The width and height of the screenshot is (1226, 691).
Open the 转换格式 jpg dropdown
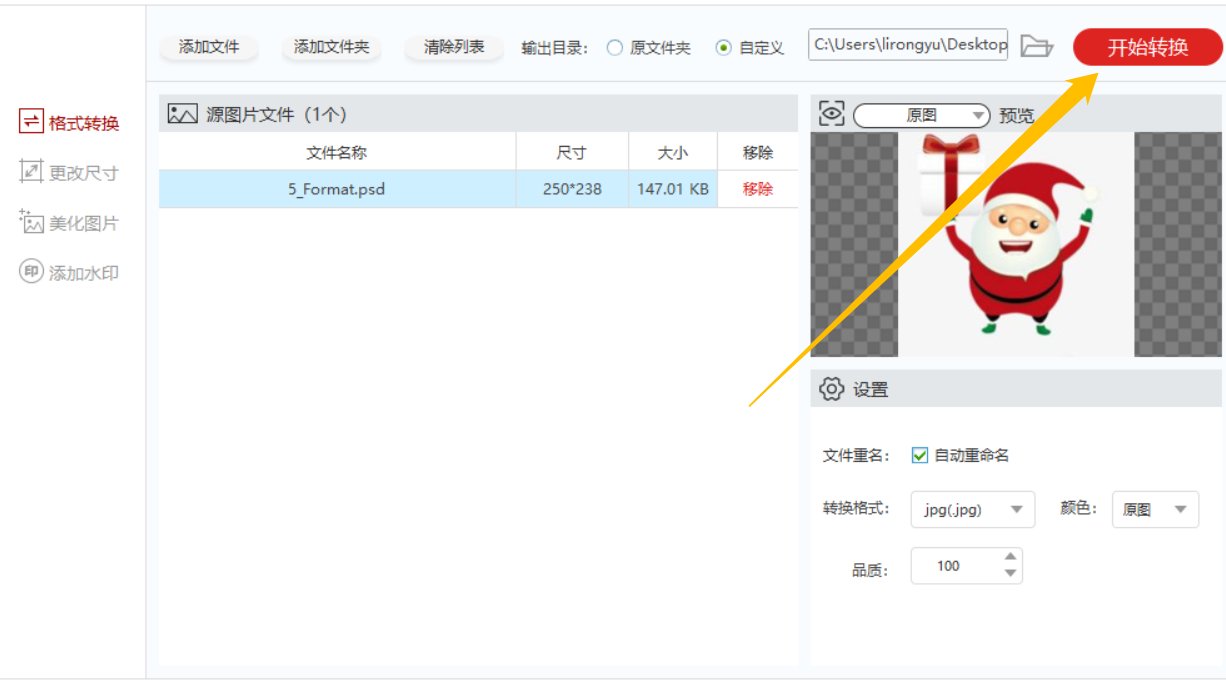point(972,509)
